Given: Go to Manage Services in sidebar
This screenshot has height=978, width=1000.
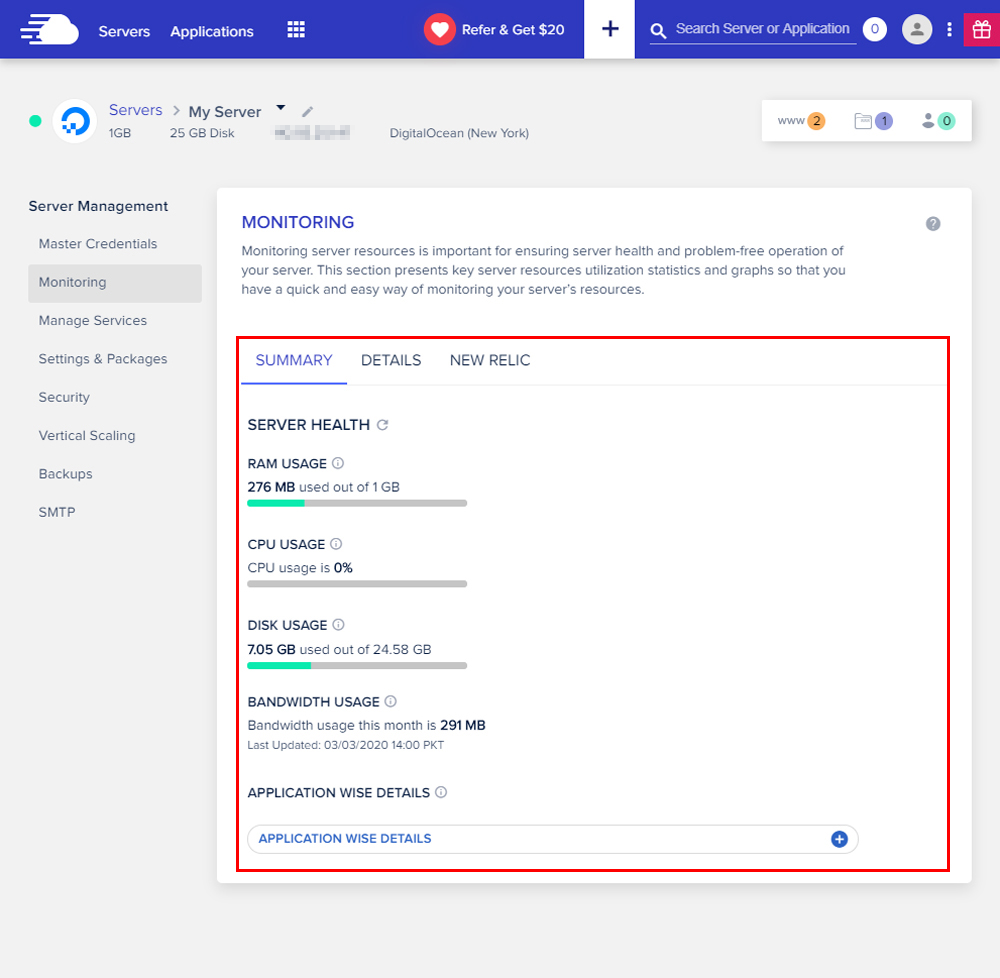Looking at the screenshot, I should click(x=92, y=321).
